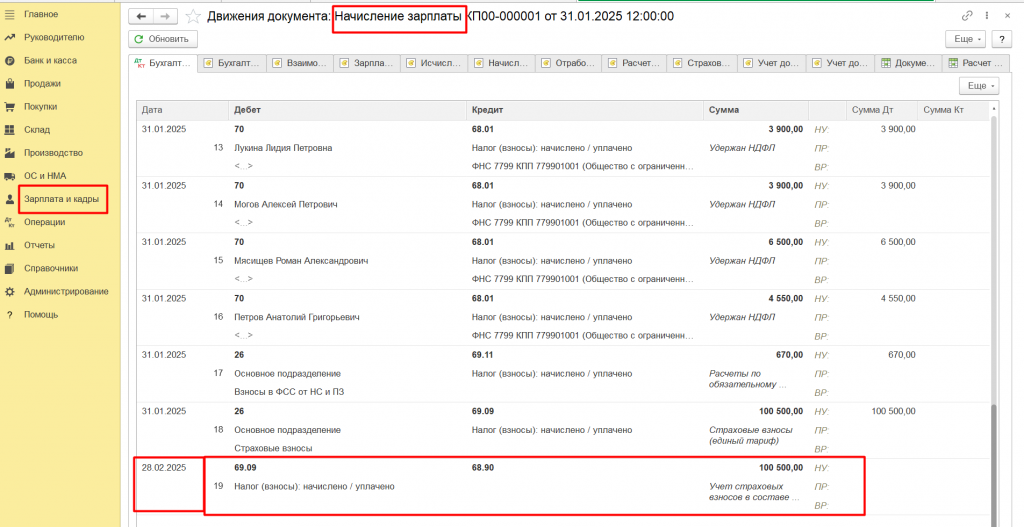Click the Дебет column header
The width and height of the screenshot is (1024, 527).
(x=347, y=110)
